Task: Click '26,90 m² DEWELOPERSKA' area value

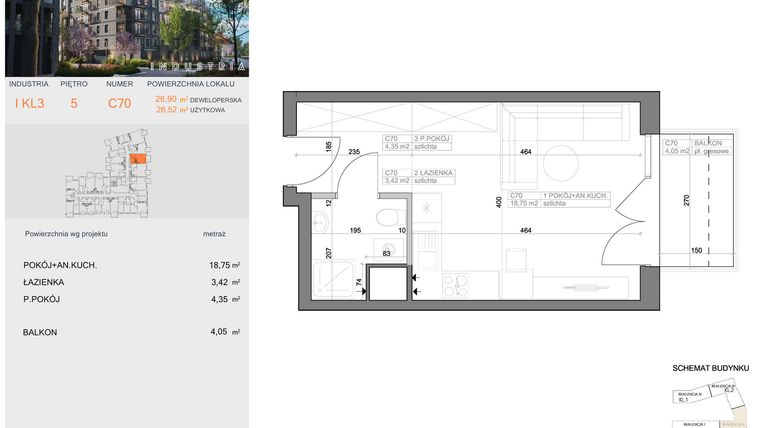Action: 198,99
